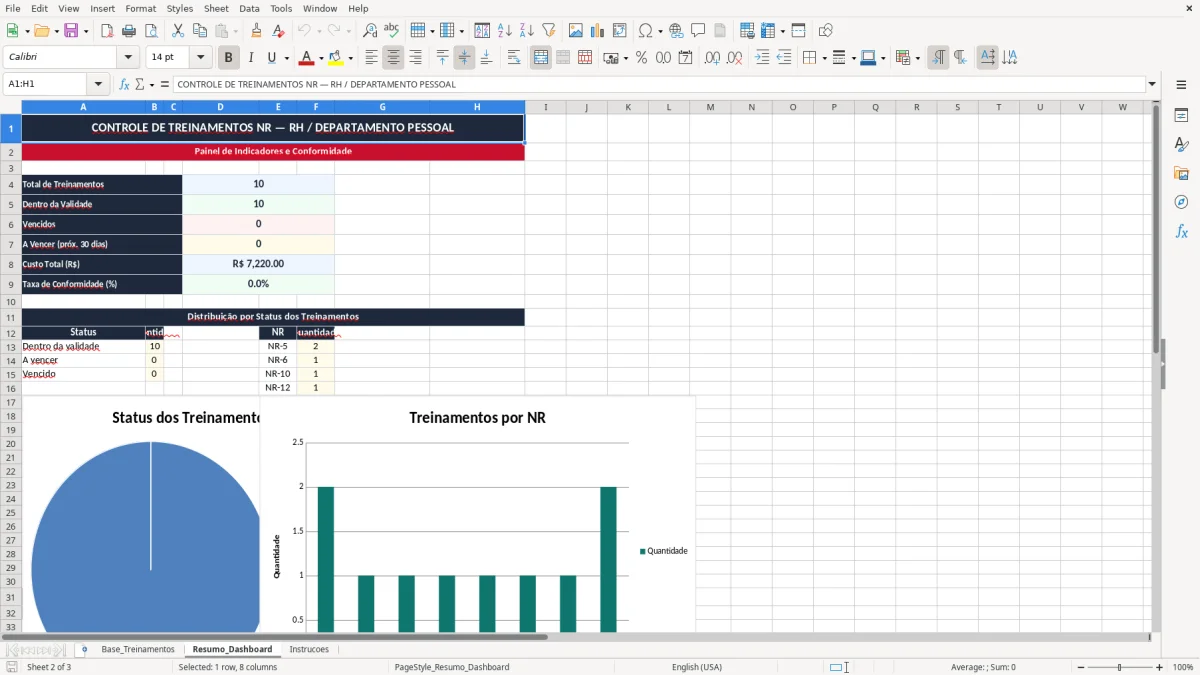Click the zoom out minus button
Screen dimensions: 1200x675
pyautogui.click(x=1081, y=667)
